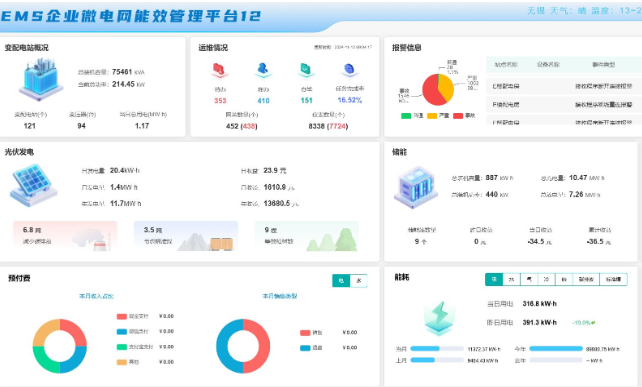Image resolution: width=642 pixels, height=387 pixels.
Task: Click the 当日用电 316.8 kW·h value
Action: click(x=540, y=303)
